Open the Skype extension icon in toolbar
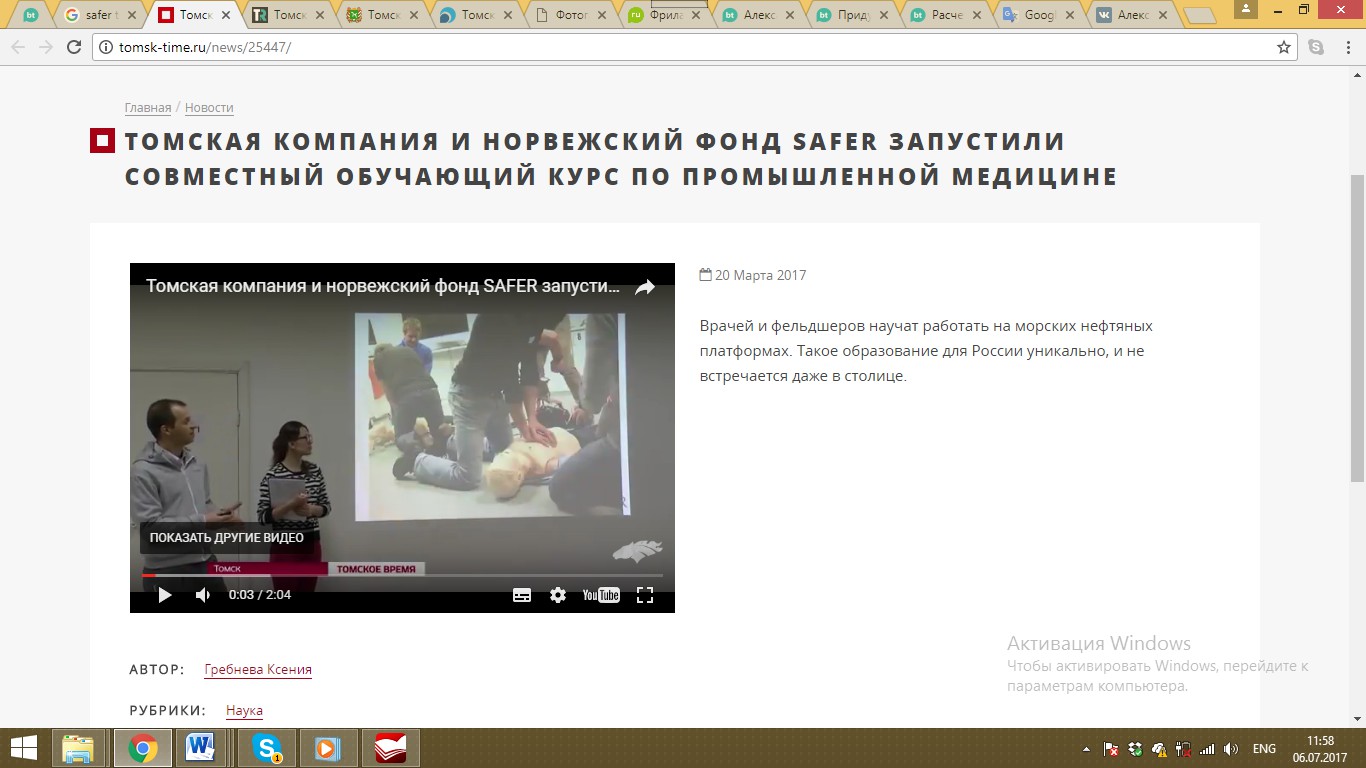 1316,47
